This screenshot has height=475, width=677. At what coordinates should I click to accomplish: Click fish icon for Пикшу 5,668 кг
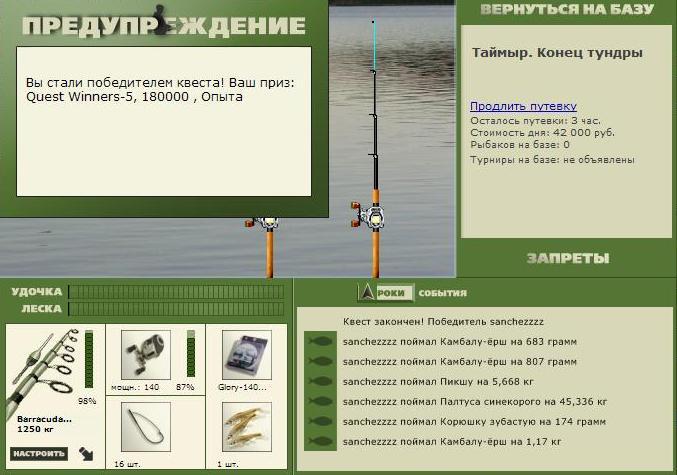320,381
